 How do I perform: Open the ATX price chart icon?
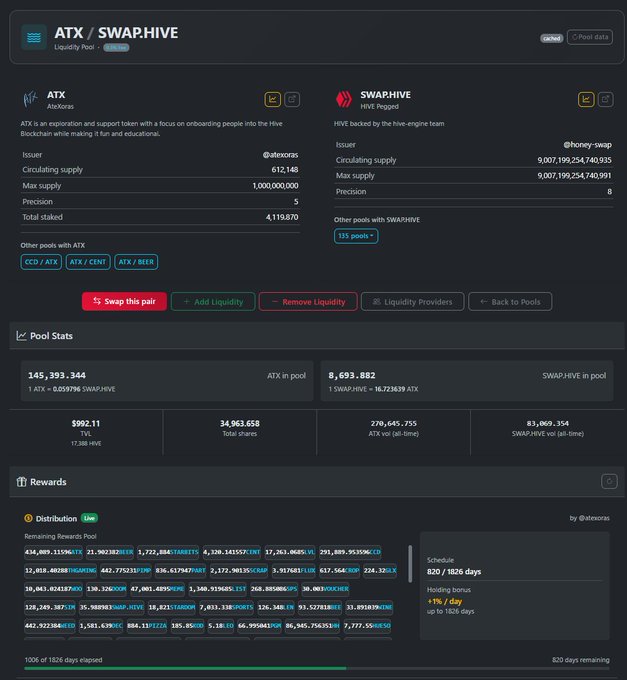273,99
